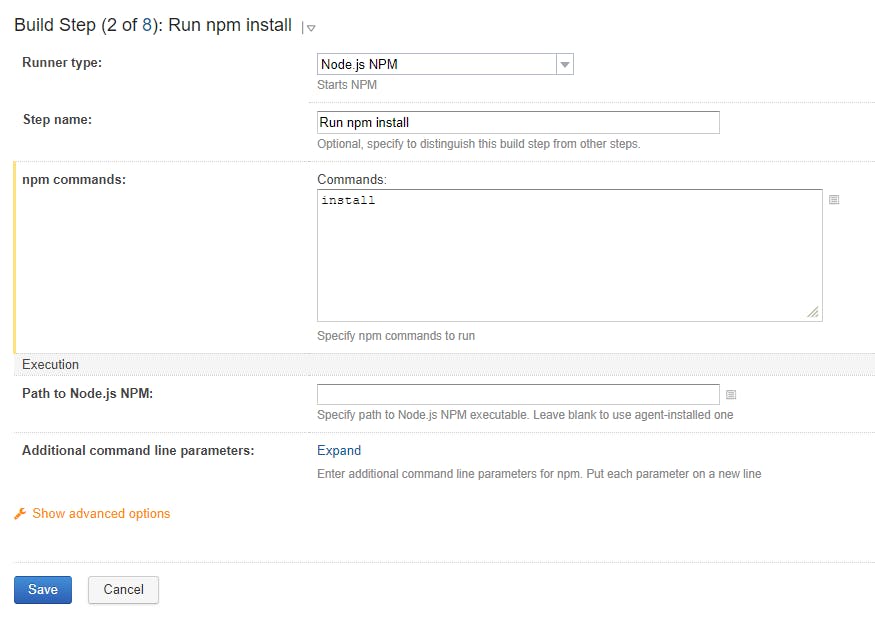The width and height of the screenshot is (875, 631).
Task: Click the Save button
Action: tap(43, 590)
